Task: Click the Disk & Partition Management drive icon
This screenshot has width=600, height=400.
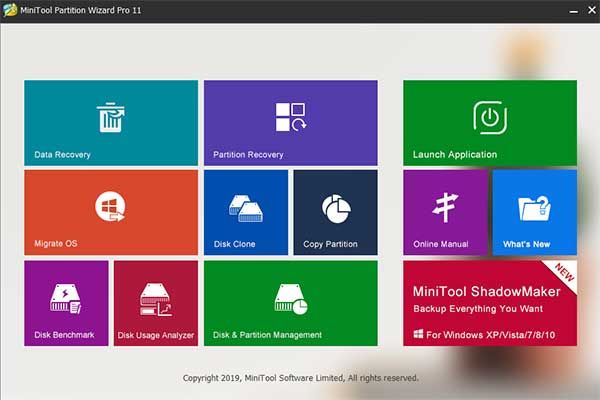Action: (291, 299)
